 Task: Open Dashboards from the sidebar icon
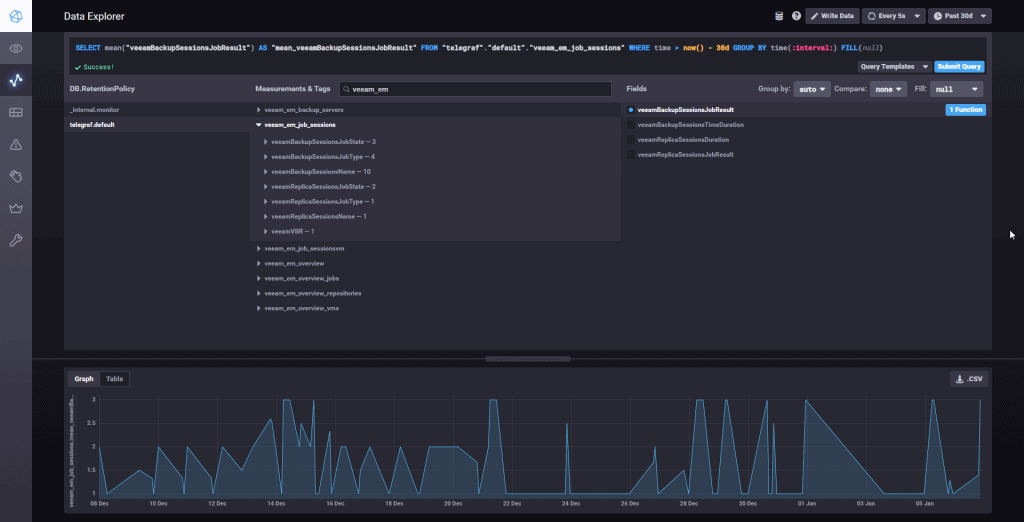point(16,112)
